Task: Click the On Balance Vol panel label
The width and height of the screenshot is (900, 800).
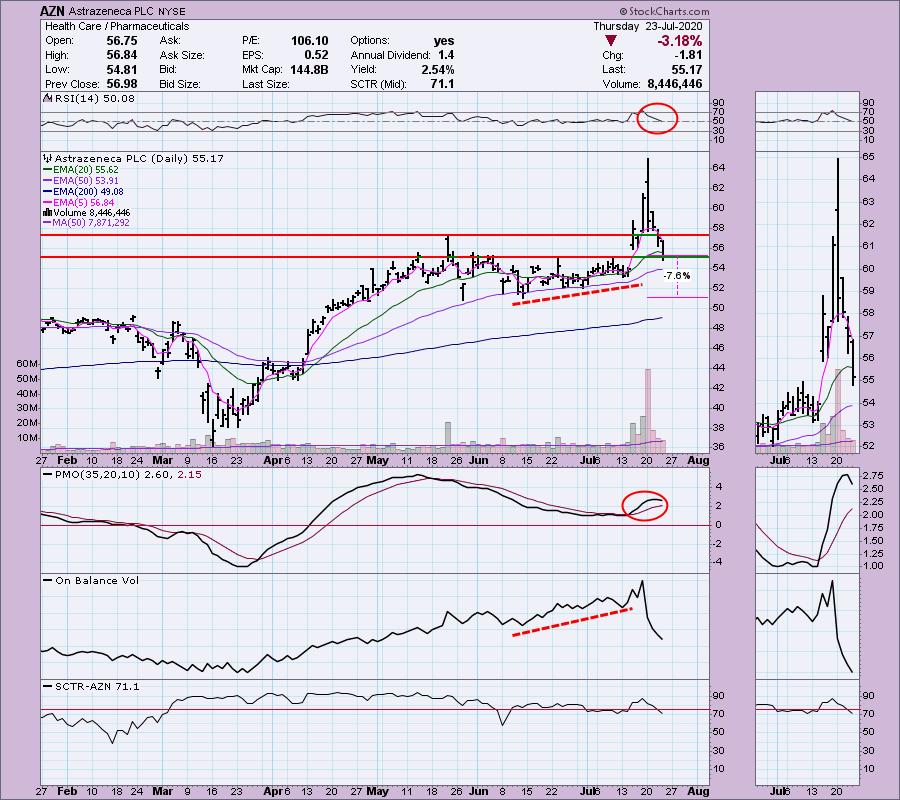Action: [x=97, y=581]
